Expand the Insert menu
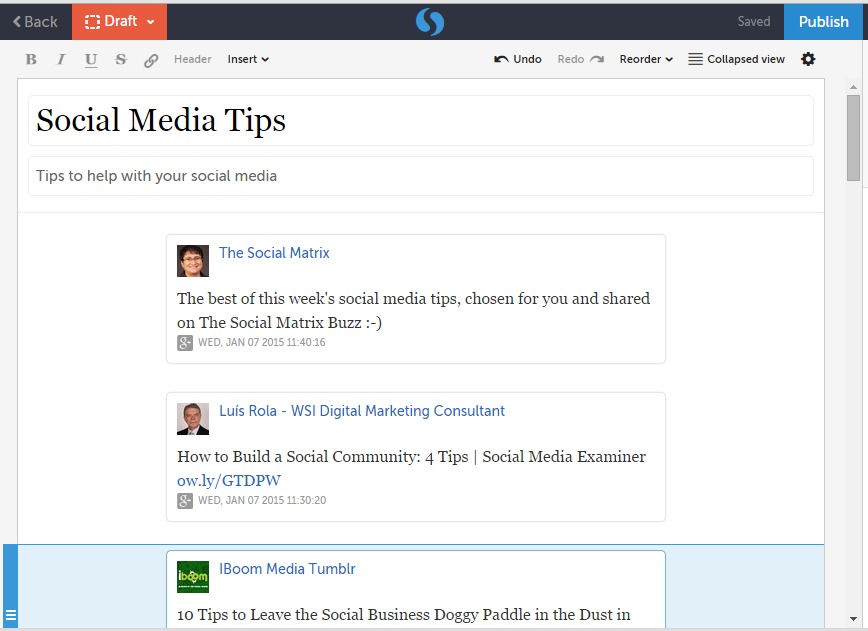Viewport: 868px width, 631px height. [248, 59]
